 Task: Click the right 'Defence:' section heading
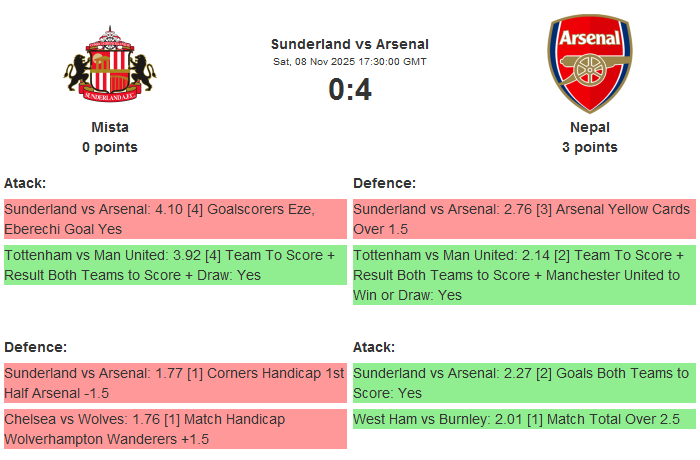coord(384,183)
